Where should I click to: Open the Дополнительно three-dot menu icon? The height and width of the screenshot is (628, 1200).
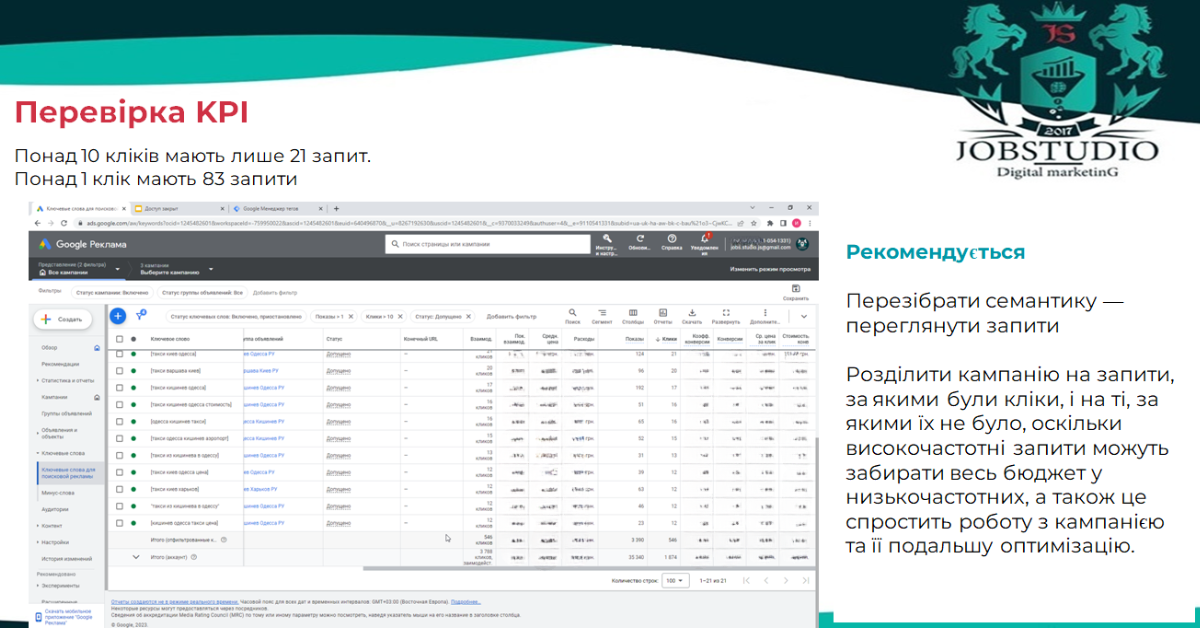pos(765,310)
